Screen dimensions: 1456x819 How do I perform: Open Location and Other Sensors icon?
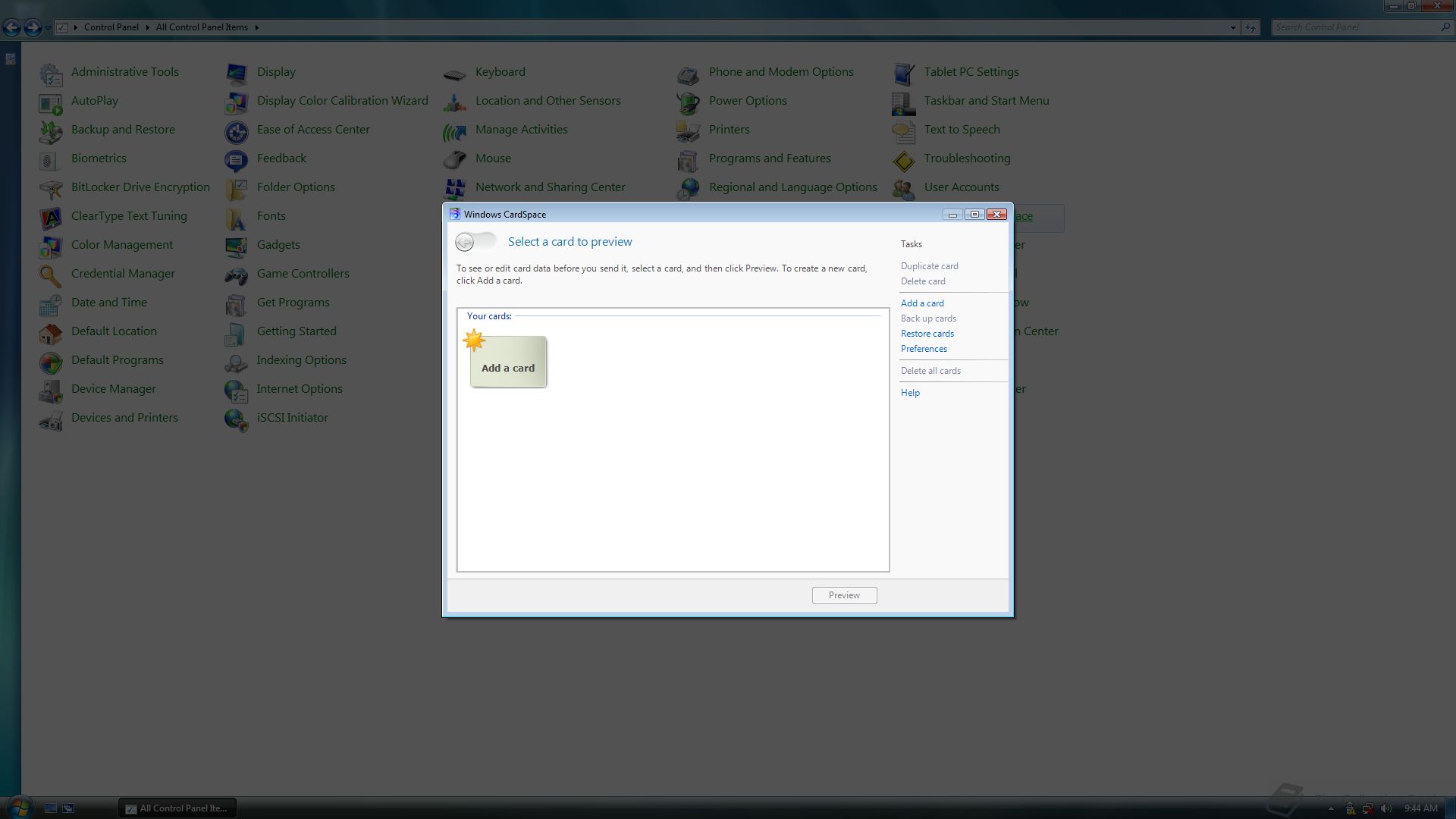pyautogui.click(x=455, y=102)
